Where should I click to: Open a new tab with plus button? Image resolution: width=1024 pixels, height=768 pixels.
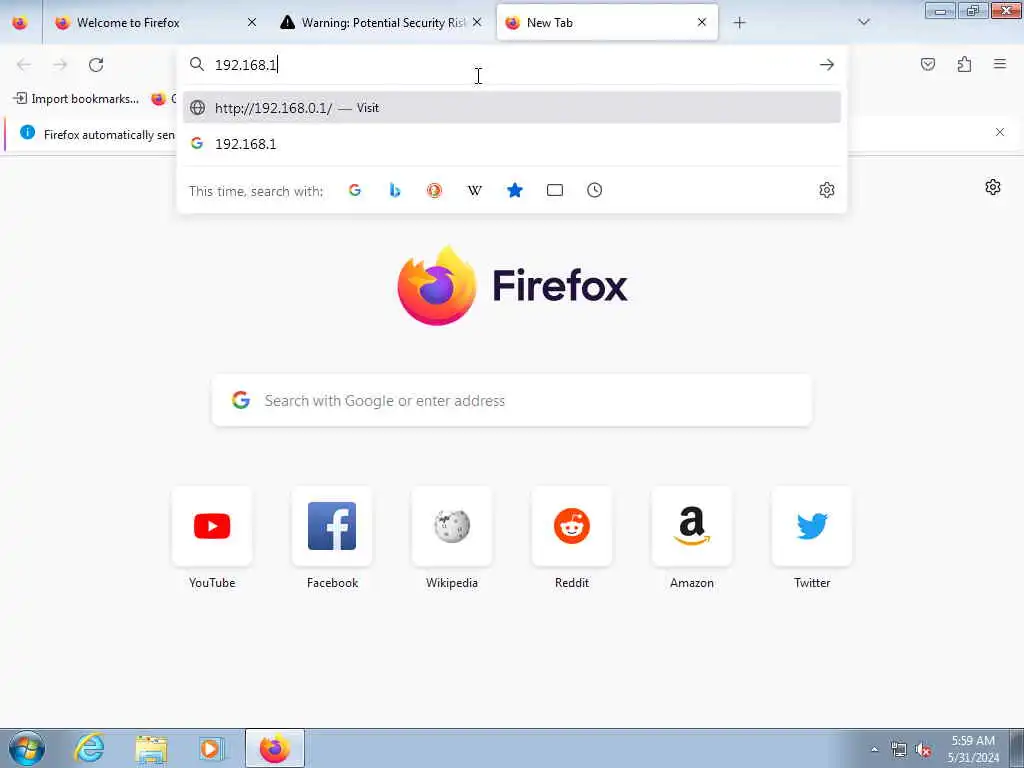click(739, 23)
